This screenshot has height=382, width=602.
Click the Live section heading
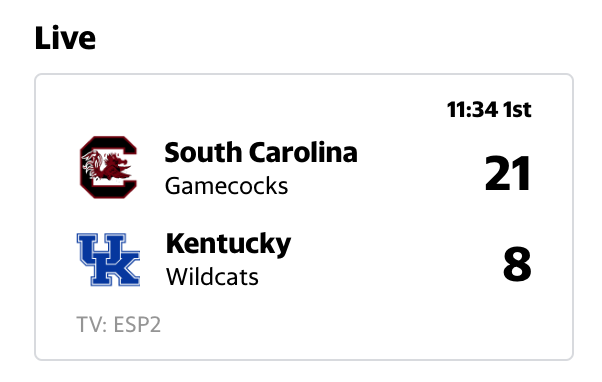coord(65,38)
